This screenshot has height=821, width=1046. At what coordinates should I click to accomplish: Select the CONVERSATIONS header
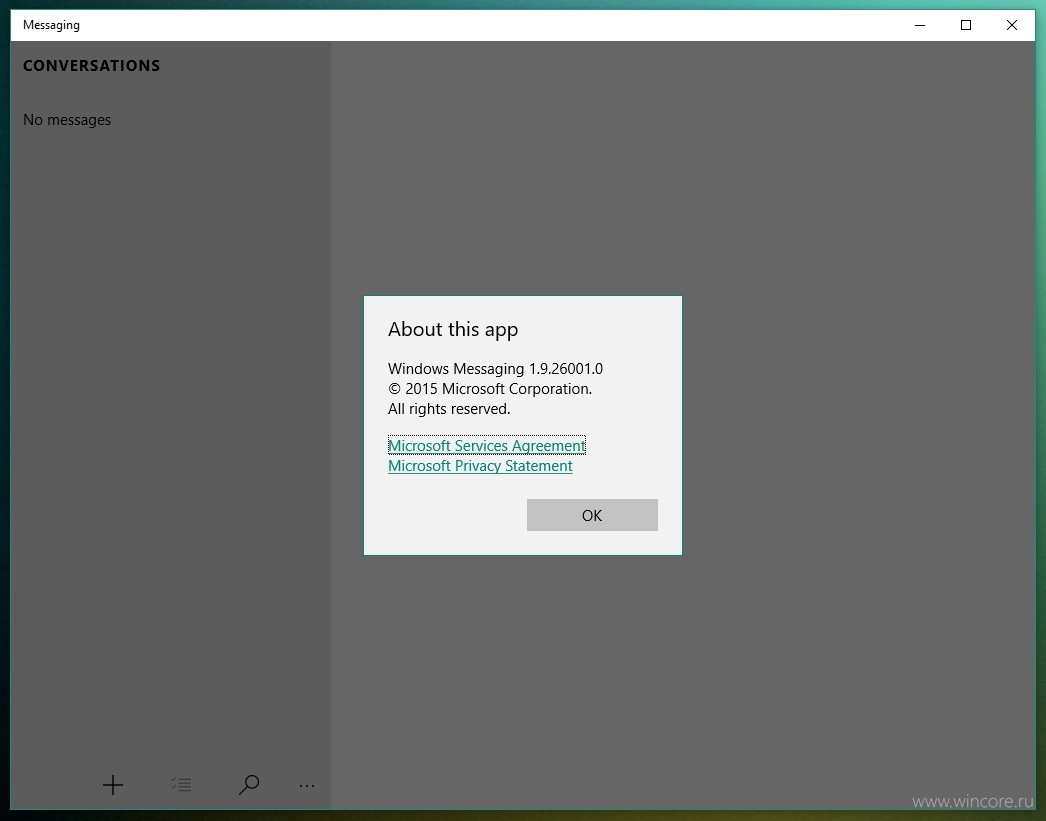91,65
